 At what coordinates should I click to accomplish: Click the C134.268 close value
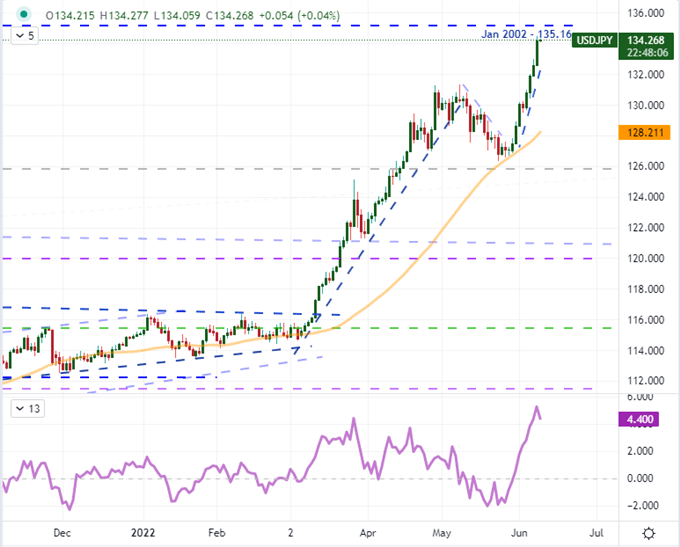coord(229,16)
